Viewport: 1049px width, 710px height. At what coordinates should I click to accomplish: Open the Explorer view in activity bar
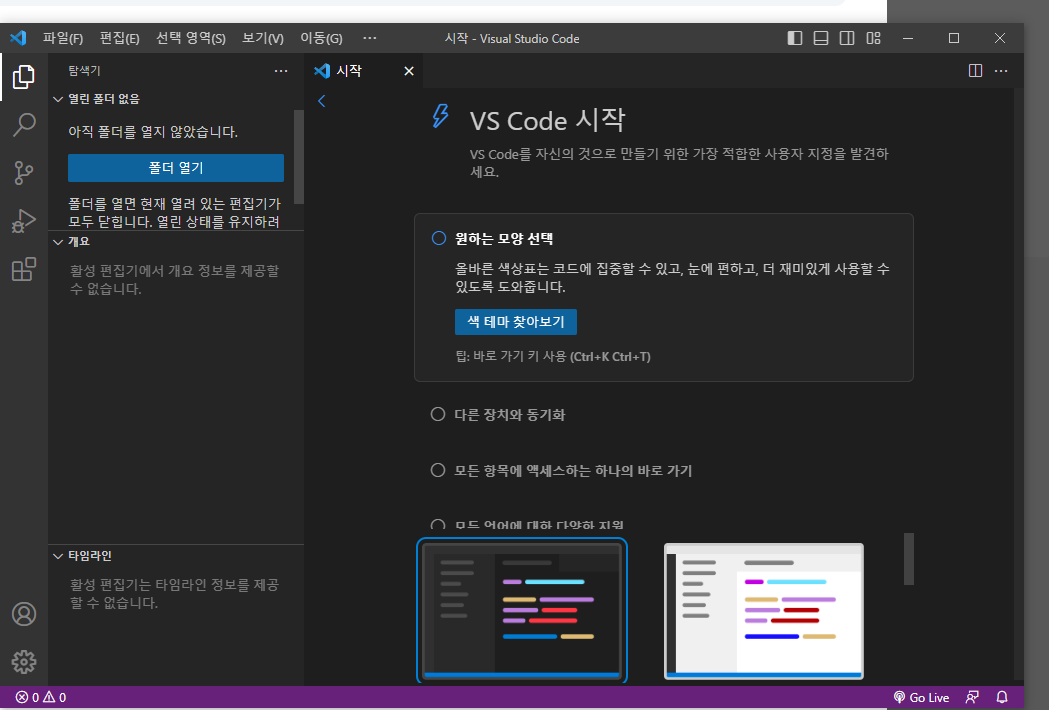point(23,77)
